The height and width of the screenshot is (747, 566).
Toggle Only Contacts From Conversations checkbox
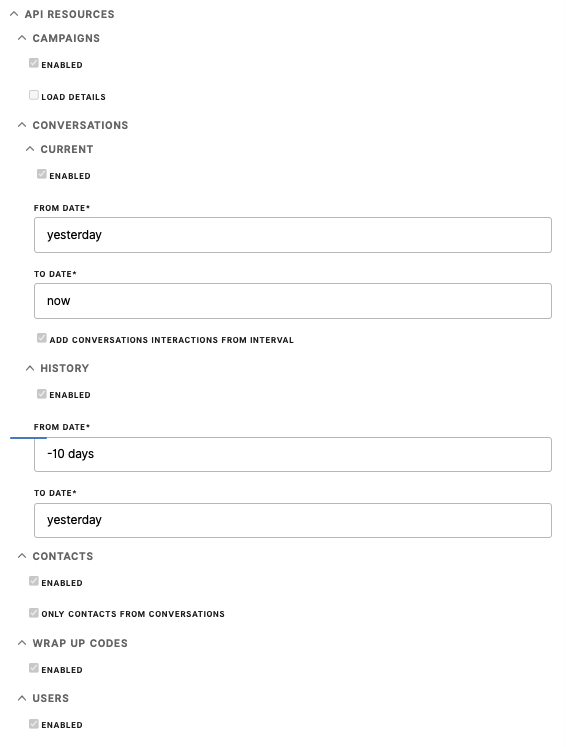[34, 612]
